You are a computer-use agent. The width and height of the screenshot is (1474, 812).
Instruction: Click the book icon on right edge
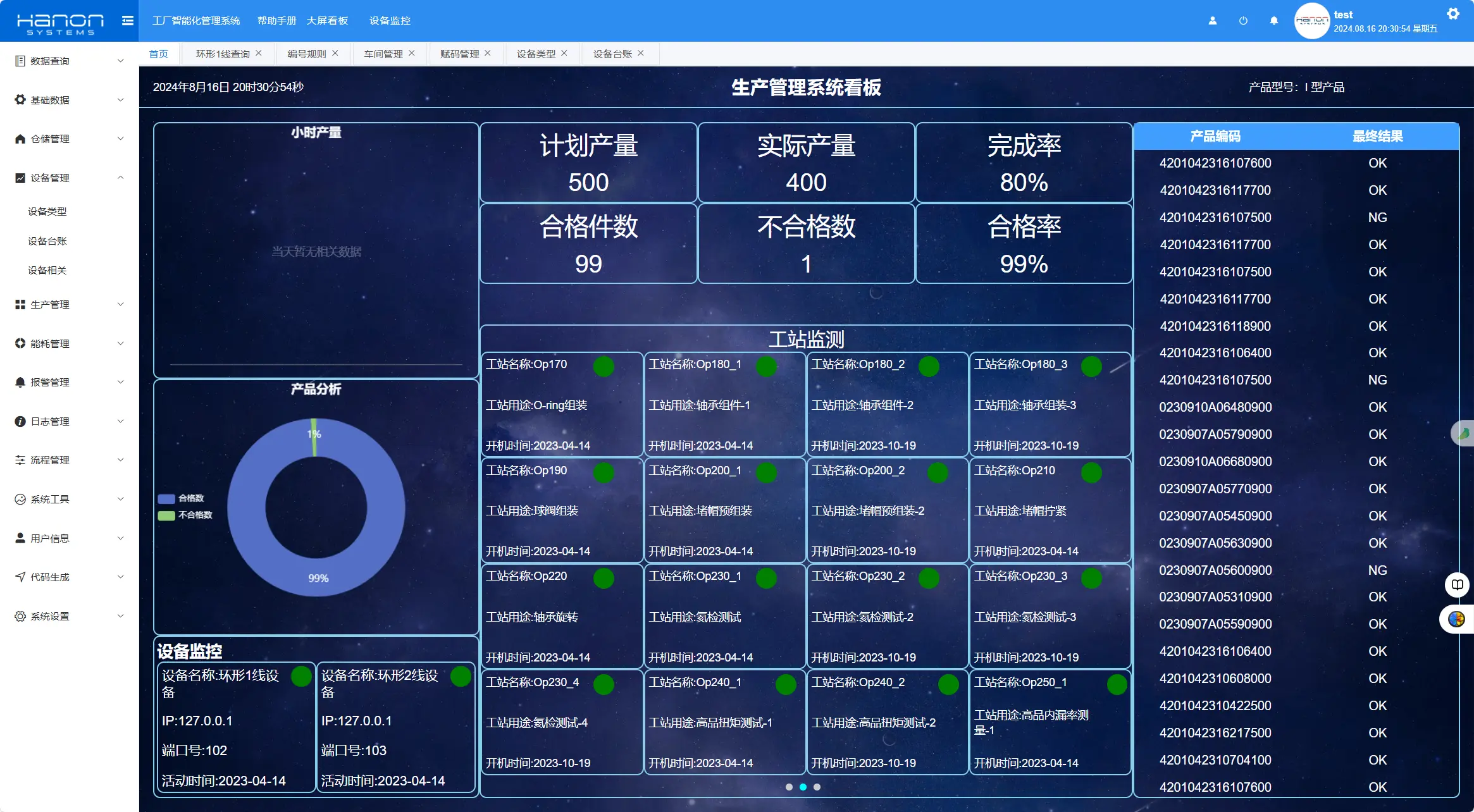click(1457, 584)
